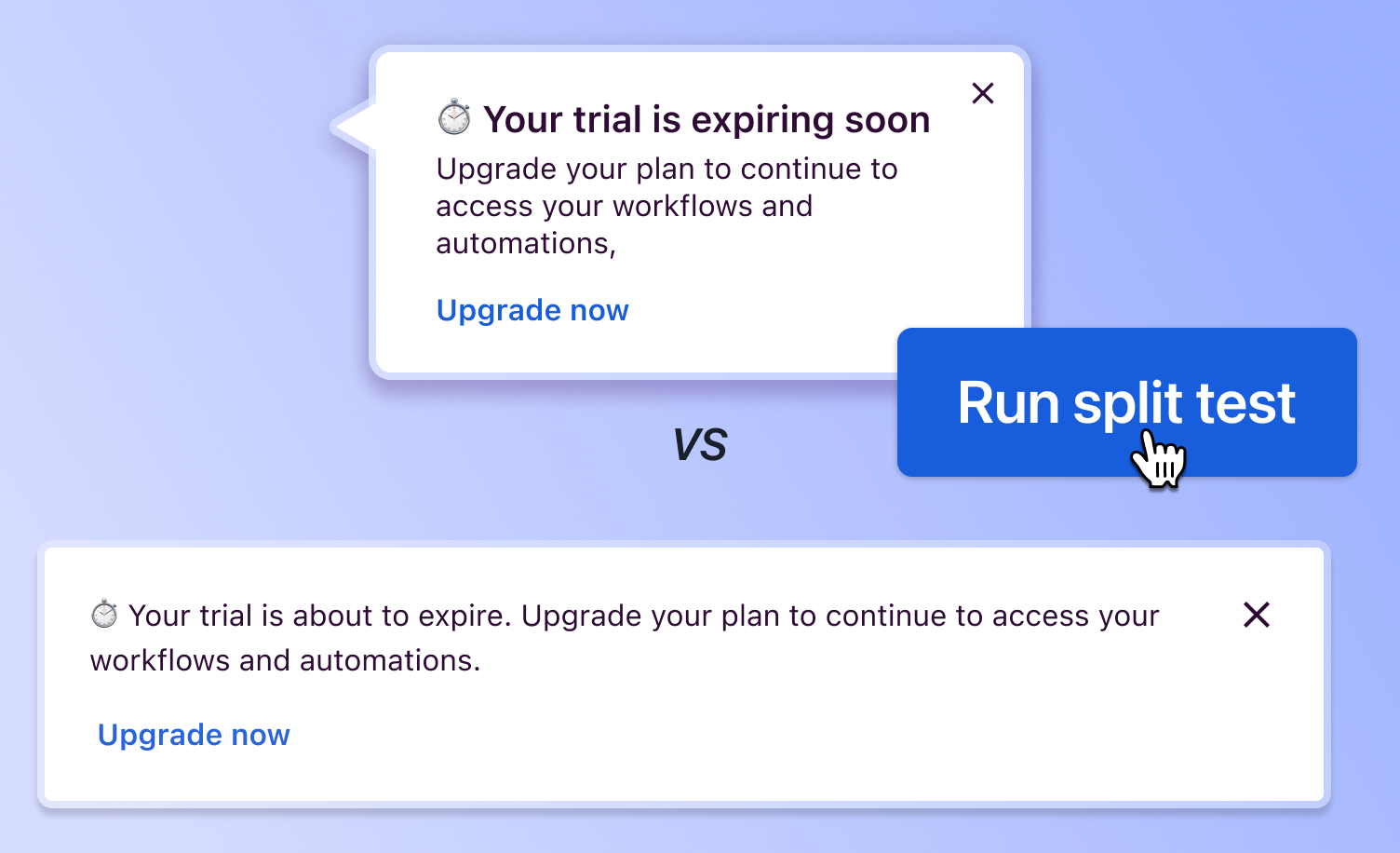Click stopwatch icon in bottom banner
The height and width of the screenshot is (853, 1400).
pos(104,615)
